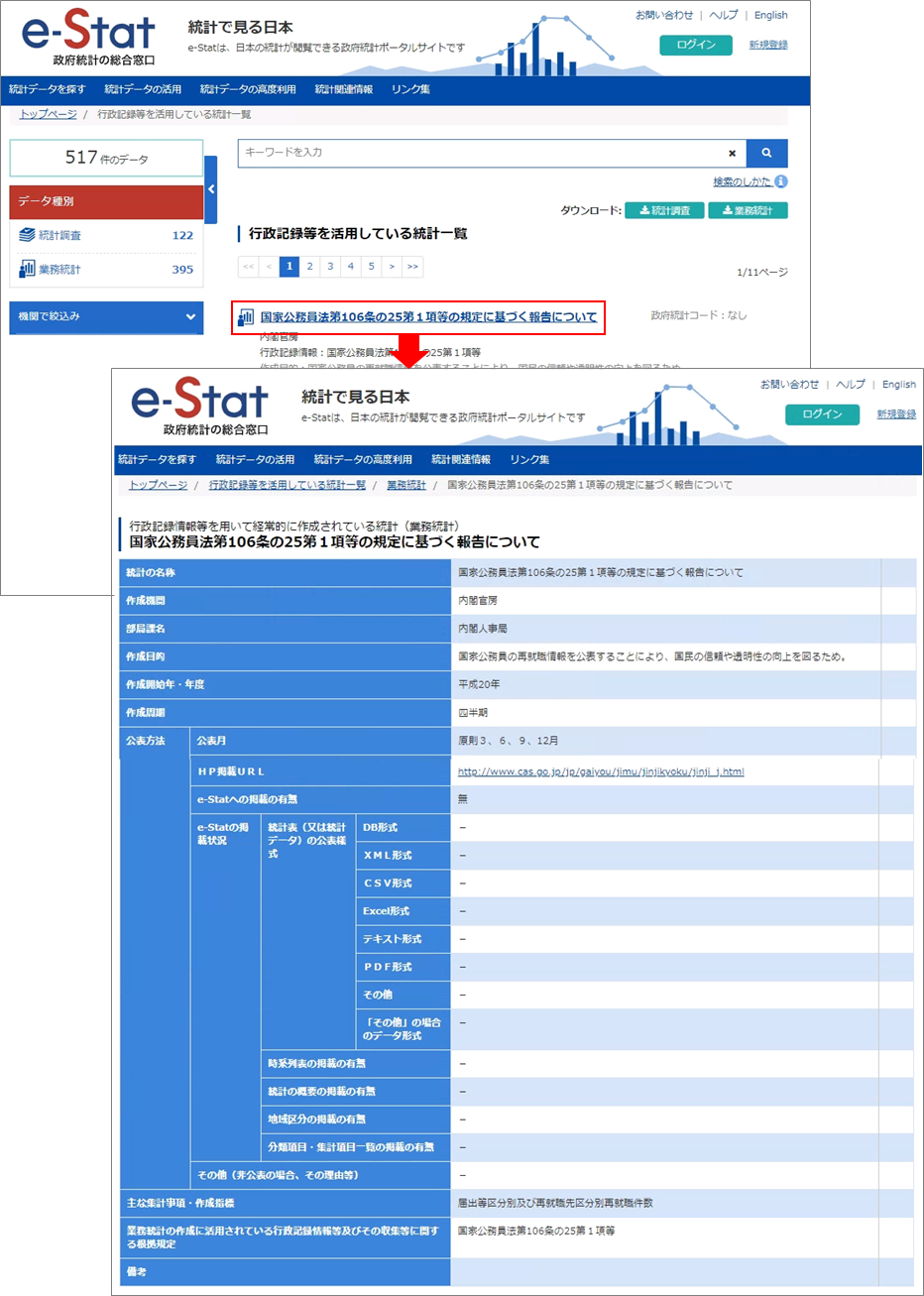Filter by 業務統計 395 in sidebar
Viewport: 924px width, 1296px height.
(x=106, y=269)
